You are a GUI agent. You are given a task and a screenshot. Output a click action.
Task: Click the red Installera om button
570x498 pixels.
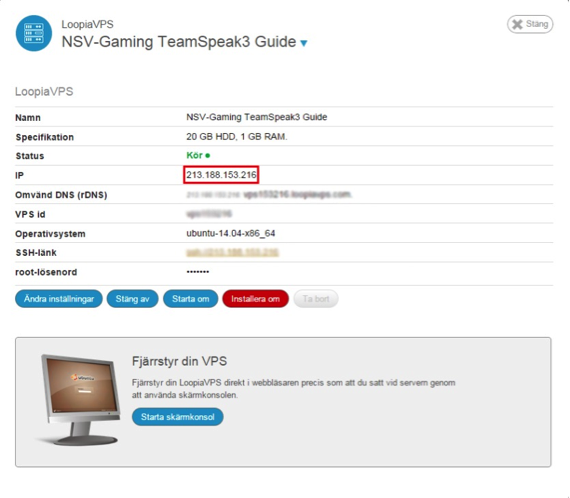[x=255, y=299]
